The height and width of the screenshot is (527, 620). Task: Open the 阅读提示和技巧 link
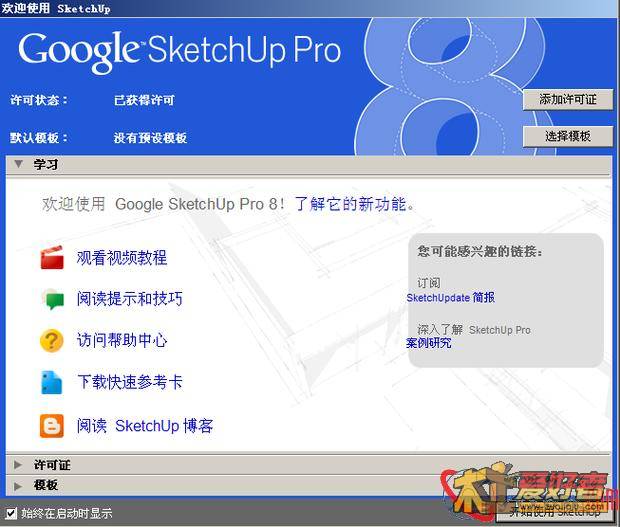click(130, 299)
